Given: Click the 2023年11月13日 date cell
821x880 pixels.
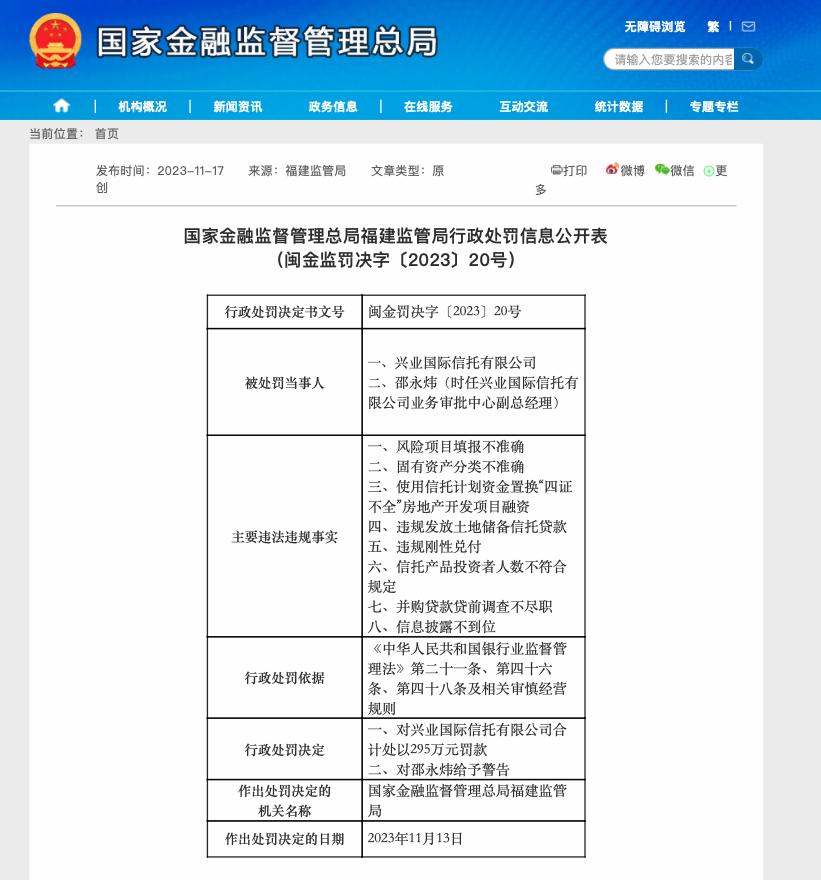Looking at the screenshot, I should coord(474,839).
